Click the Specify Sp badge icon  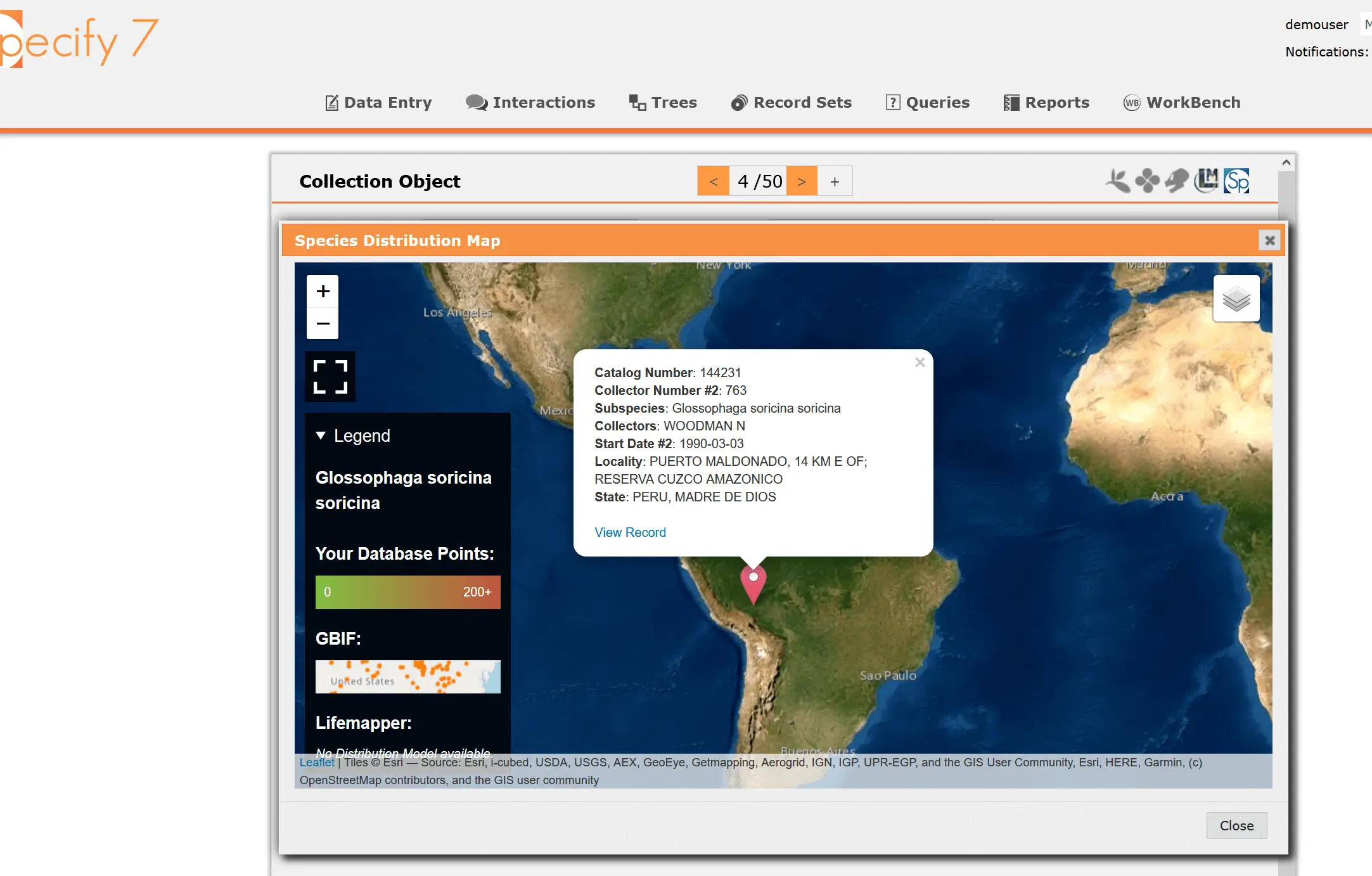click(1236, 181)
